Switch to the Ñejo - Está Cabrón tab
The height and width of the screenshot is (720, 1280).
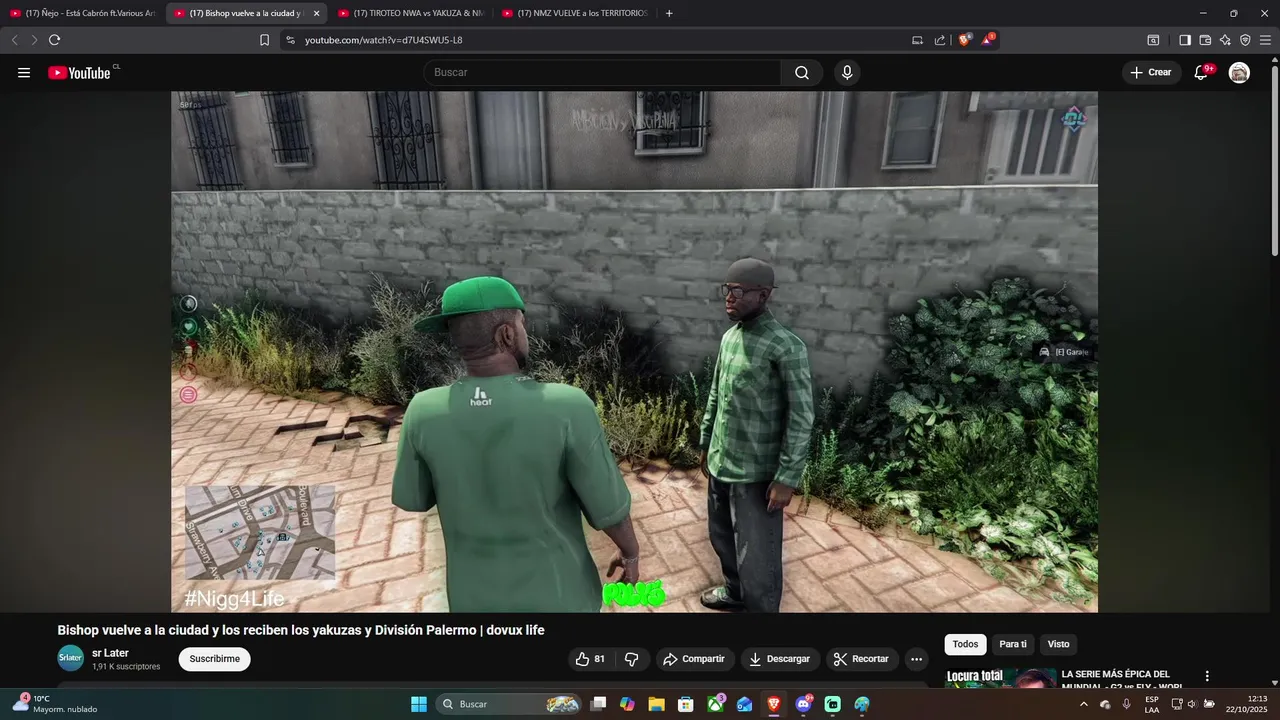click(x=83, y=13)
